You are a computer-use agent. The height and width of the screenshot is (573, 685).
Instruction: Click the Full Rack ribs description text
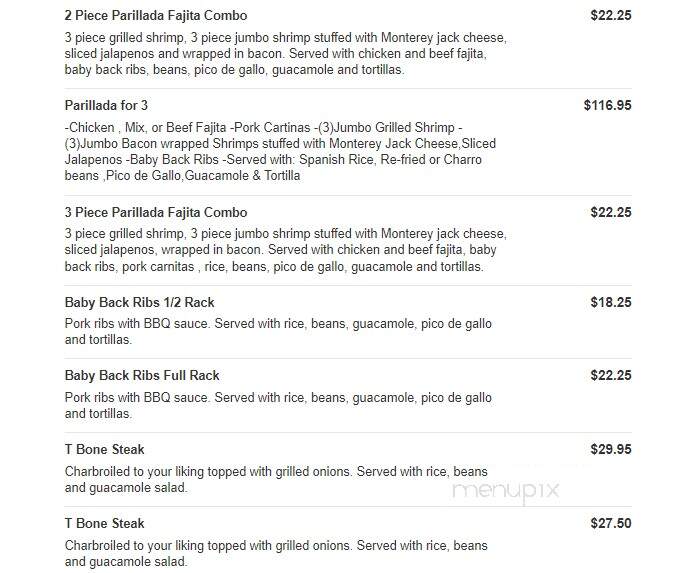pos(278,406)
